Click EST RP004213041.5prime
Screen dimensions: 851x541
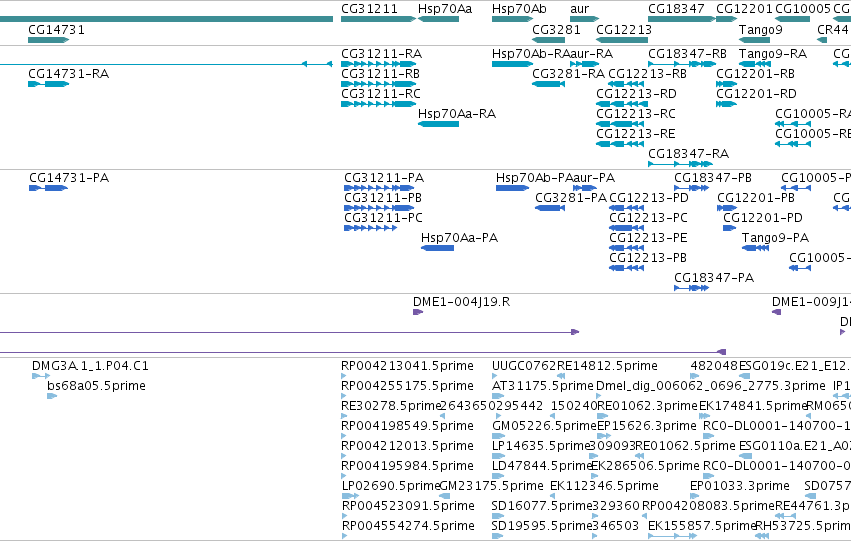(x=344, y=376)
